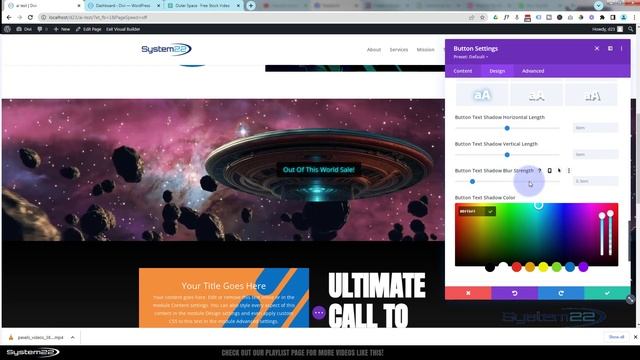This screenshot has height=360, width=640.
Task: Switch to the Advanced tab
Action: coord(533,71)
